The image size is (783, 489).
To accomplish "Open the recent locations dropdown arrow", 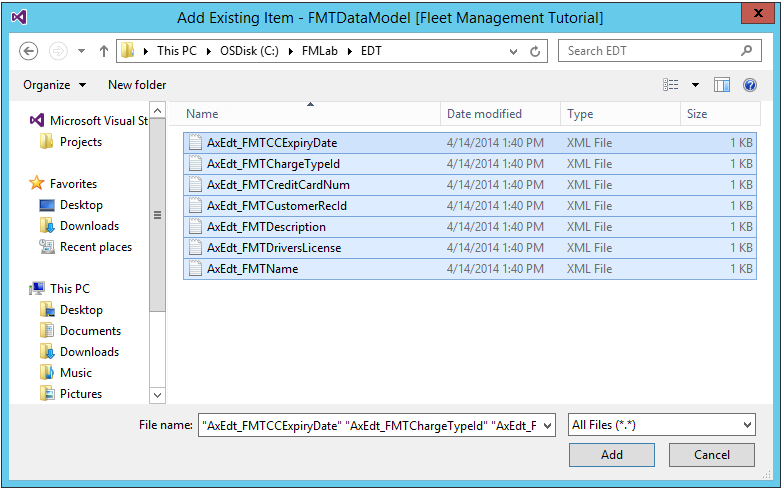I will tap(81, 51).
